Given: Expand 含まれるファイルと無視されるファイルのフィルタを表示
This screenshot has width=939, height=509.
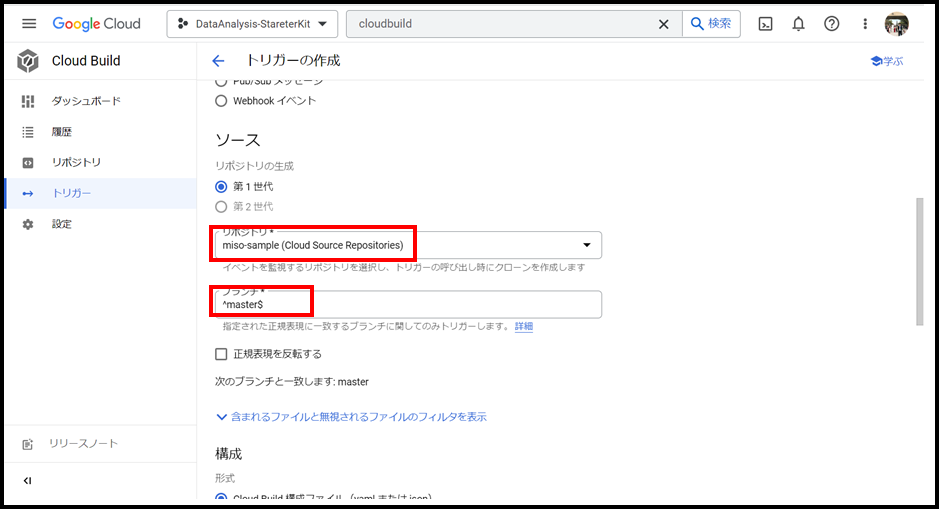Looking at the screenshot, I should pos(351,417).
